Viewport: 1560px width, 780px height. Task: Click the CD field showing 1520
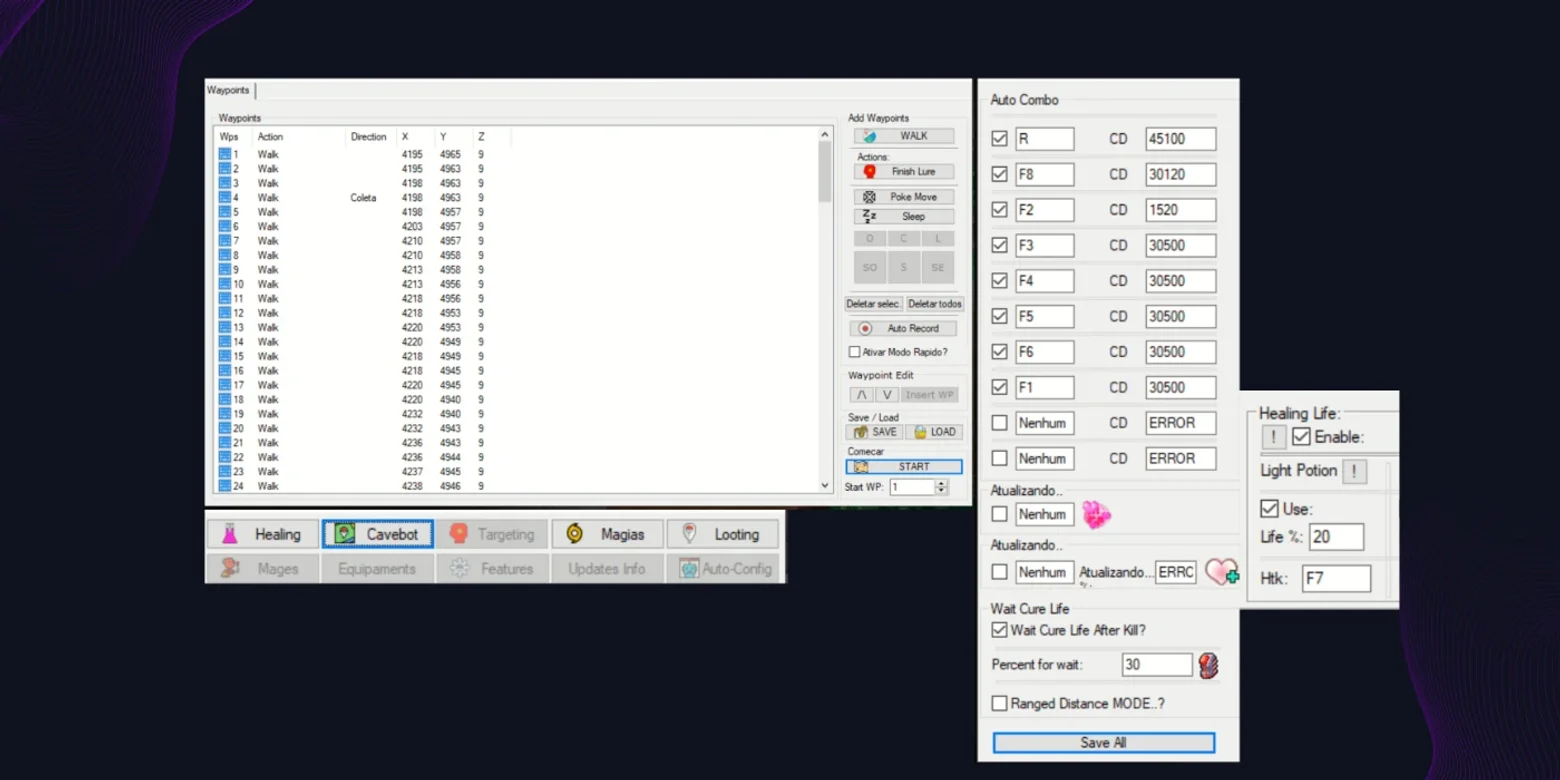pyautogui.click(x=1181, y=210)
